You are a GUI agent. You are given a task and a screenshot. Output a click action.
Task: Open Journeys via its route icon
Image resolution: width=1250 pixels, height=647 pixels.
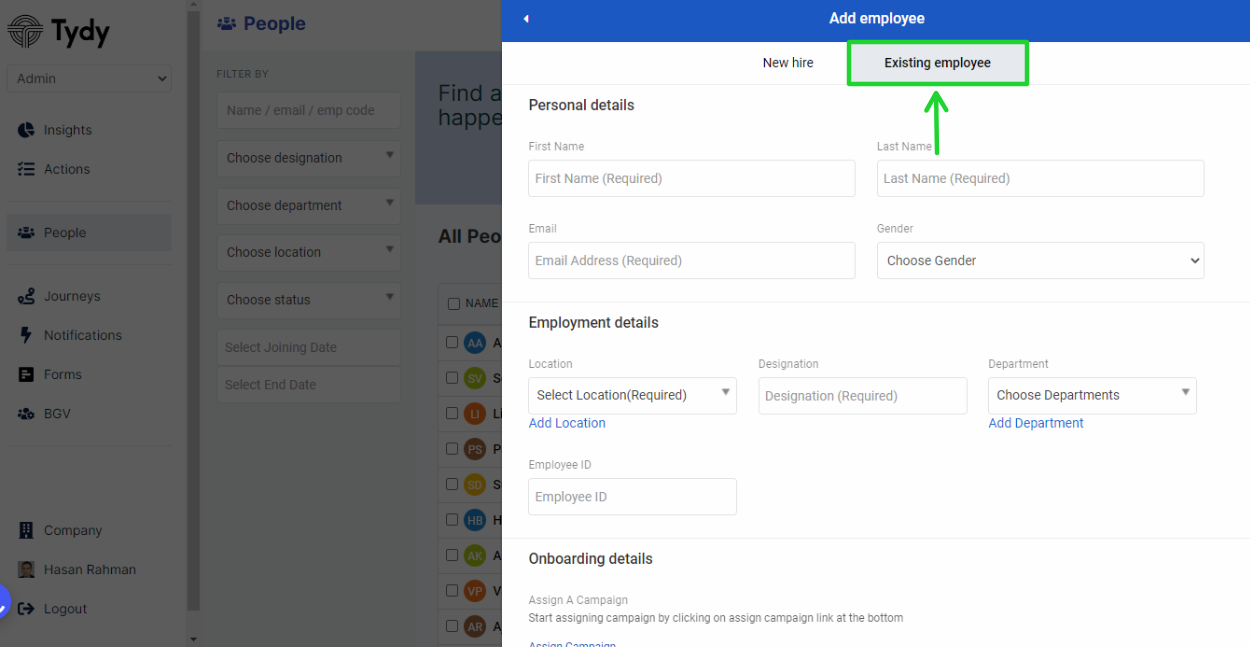(x=26, y=296)
